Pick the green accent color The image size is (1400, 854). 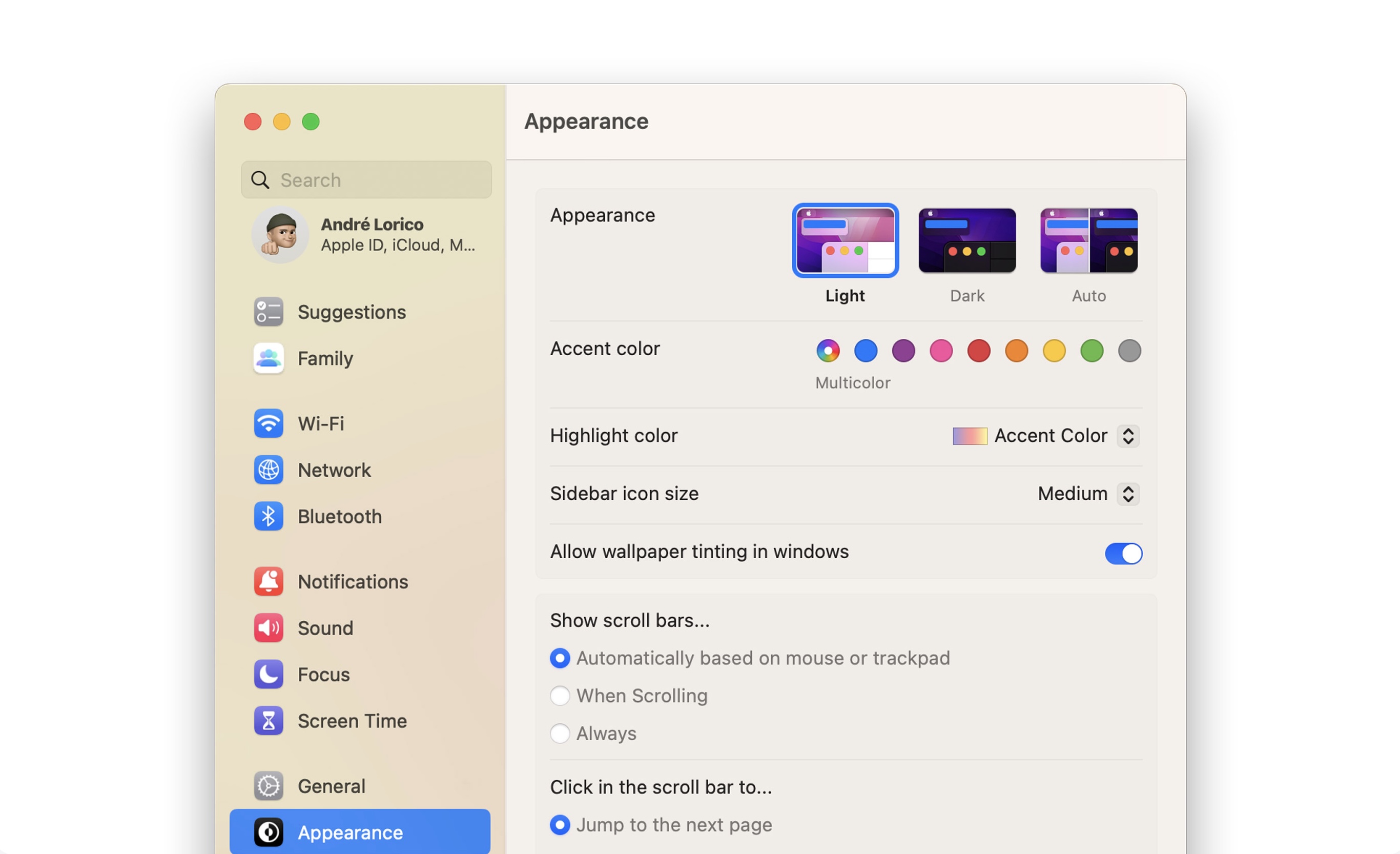1092,351
